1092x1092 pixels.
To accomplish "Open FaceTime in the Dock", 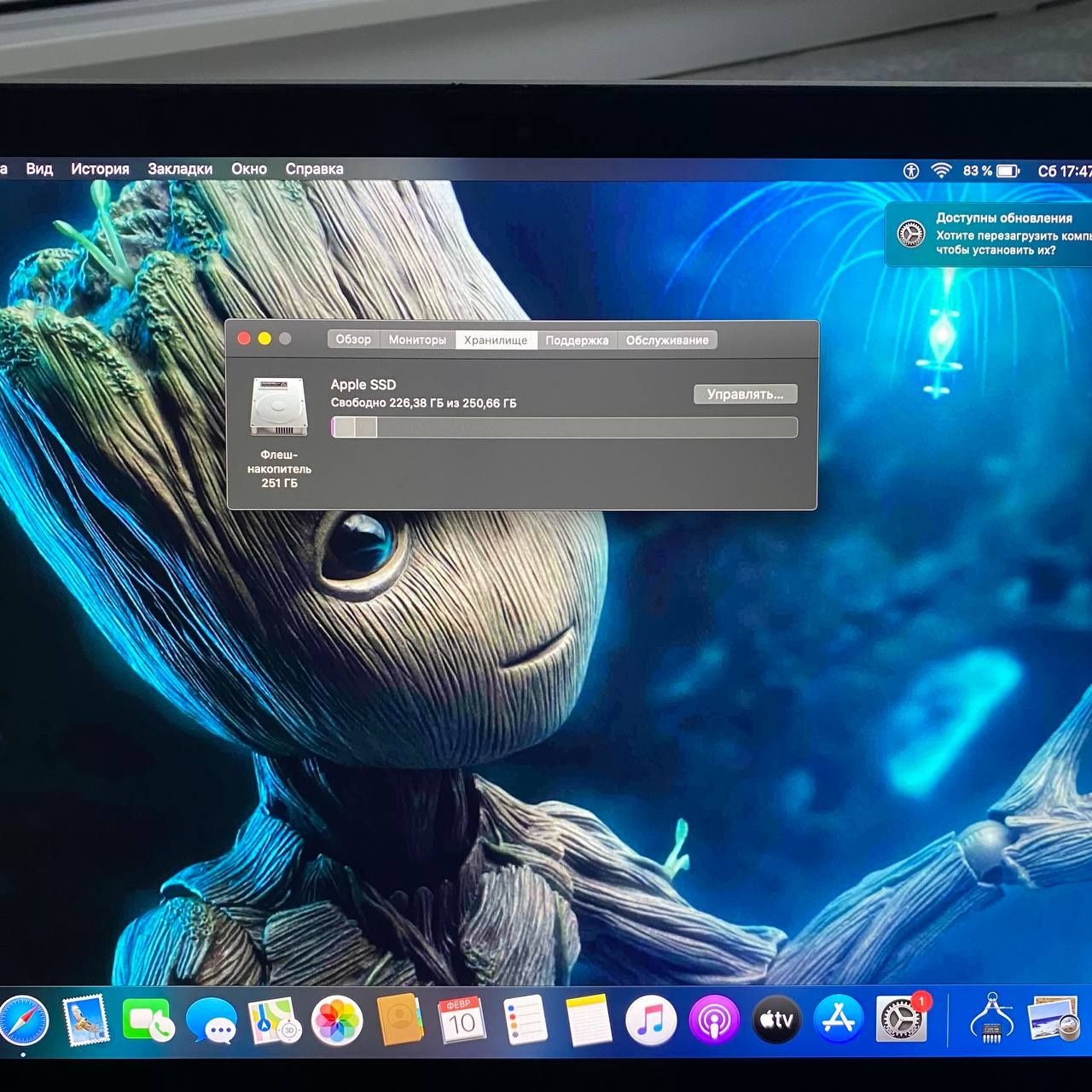I will (x=148, y=1020).
